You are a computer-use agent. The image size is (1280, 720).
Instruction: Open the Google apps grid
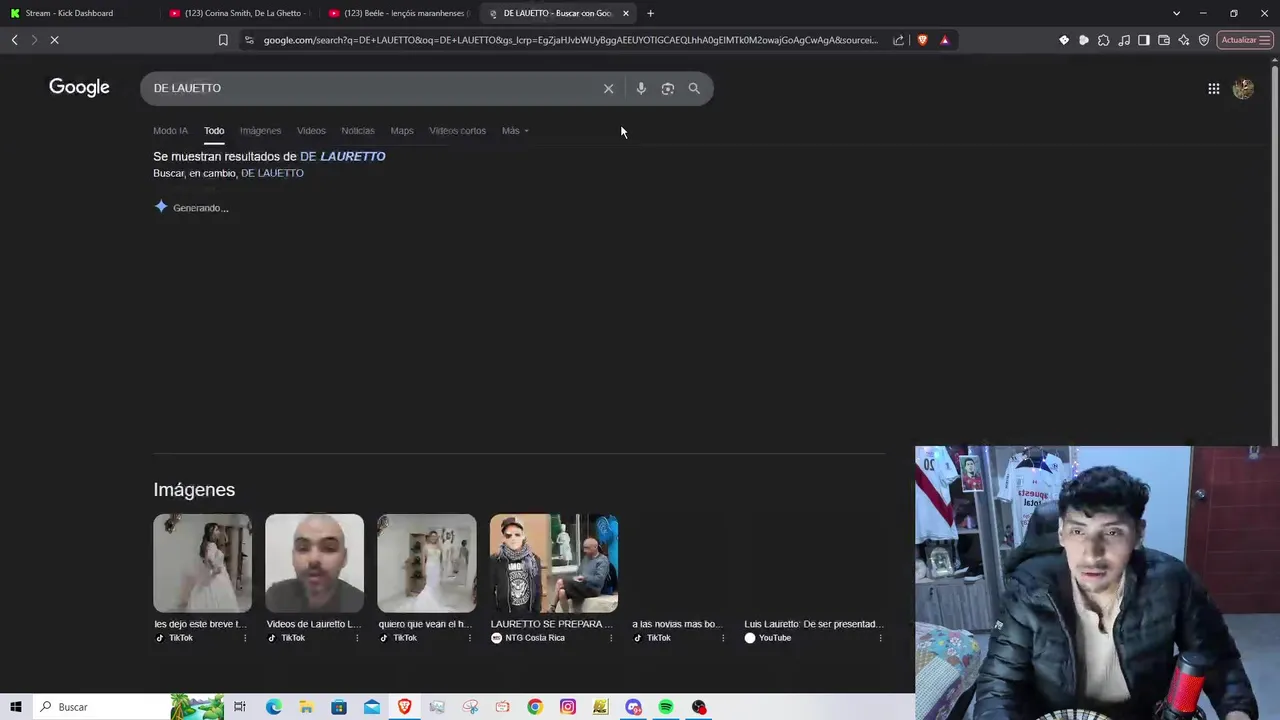pos(1213,88)
